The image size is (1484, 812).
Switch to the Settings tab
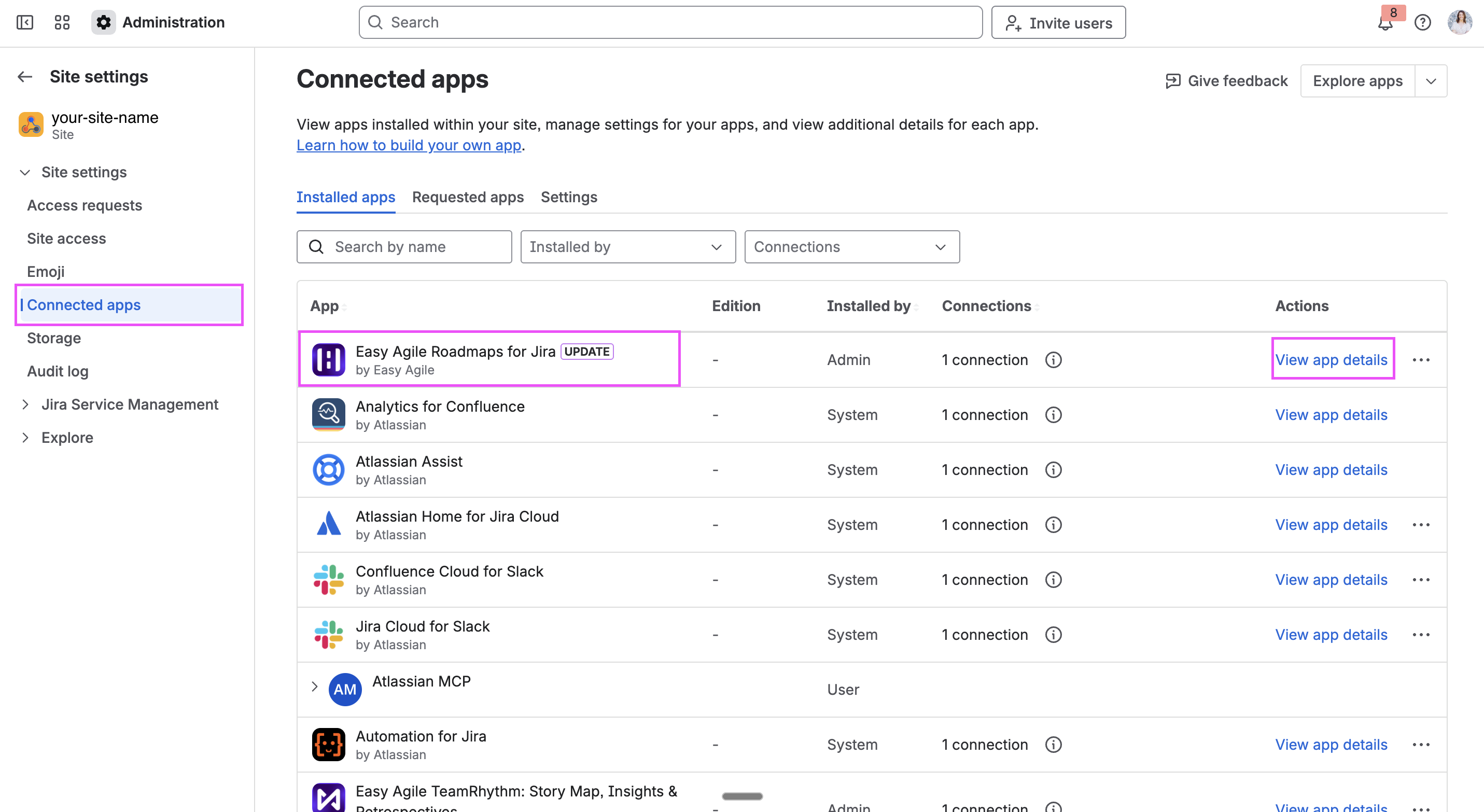[569, 197]
